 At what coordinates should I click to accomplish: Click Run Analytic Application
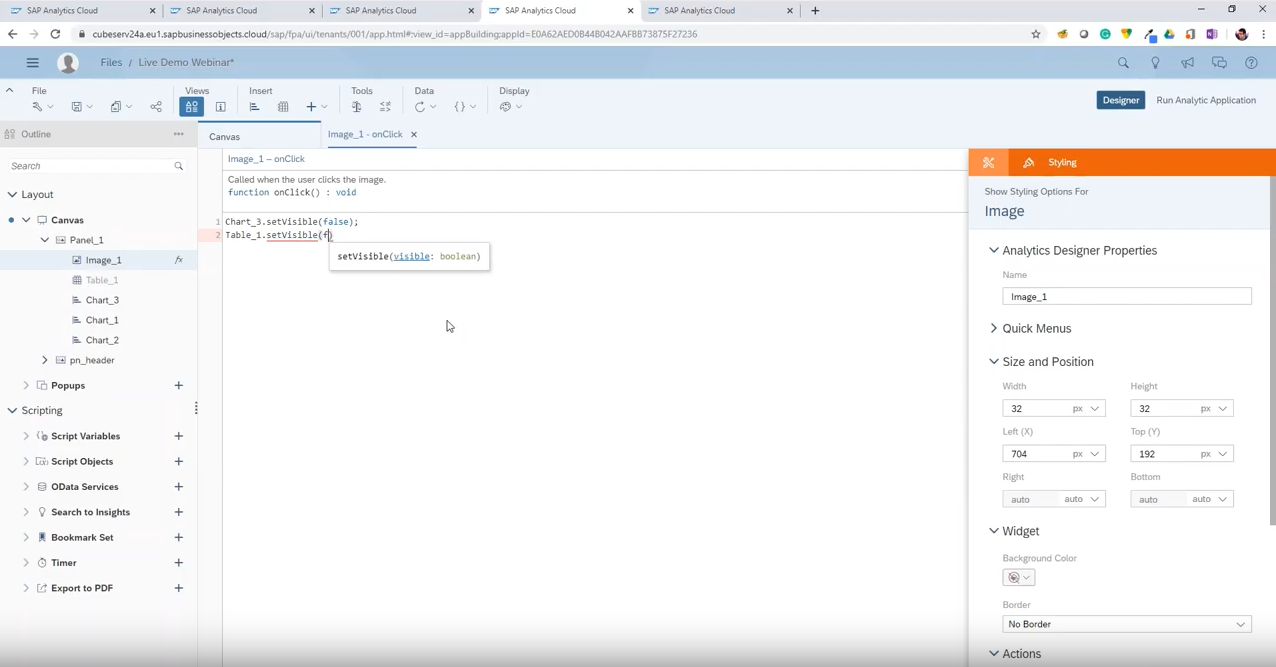[x=1206, y=100]
